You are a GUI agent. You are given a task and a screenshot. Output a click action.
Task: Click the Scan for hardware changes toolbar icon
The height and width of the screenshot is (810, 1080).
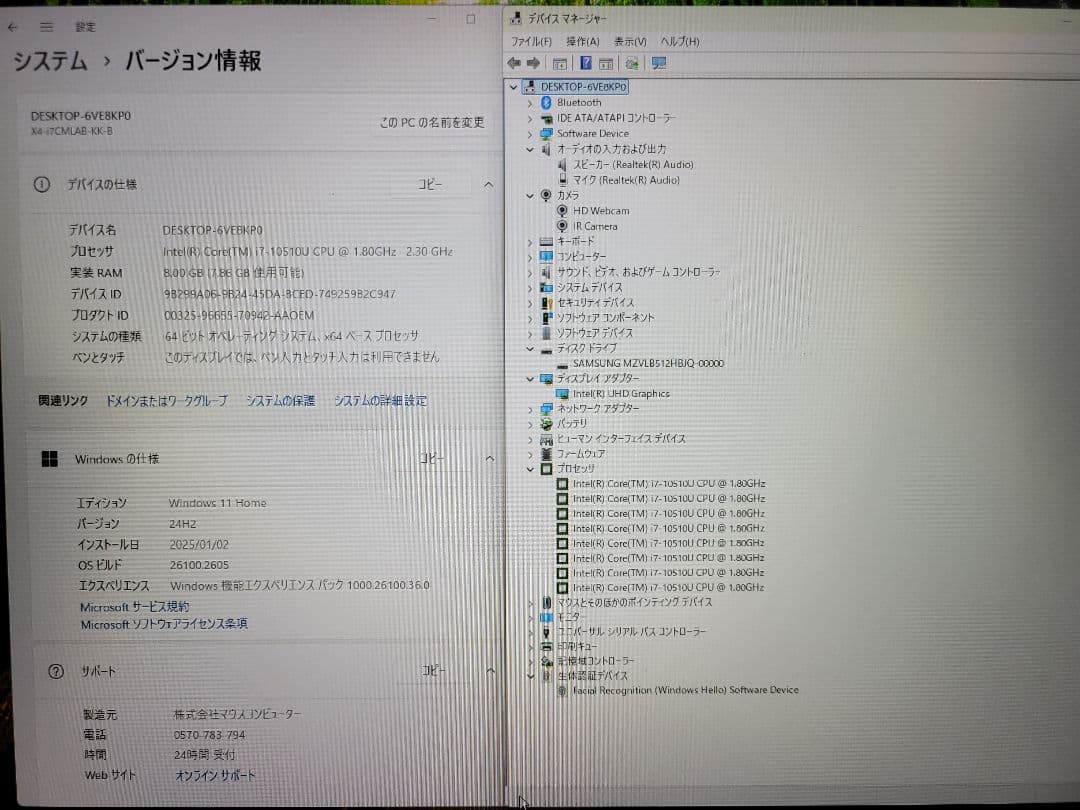(x=633, y=63)
